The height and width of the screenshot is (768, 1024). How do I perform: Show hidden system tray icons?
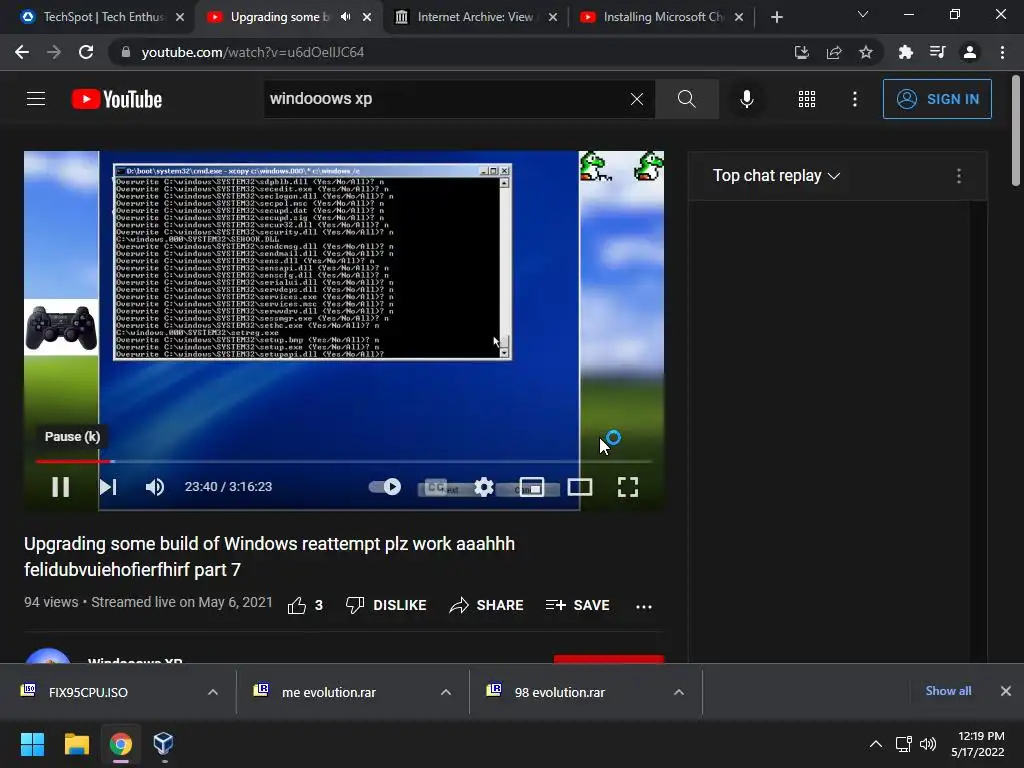point(876,744)
